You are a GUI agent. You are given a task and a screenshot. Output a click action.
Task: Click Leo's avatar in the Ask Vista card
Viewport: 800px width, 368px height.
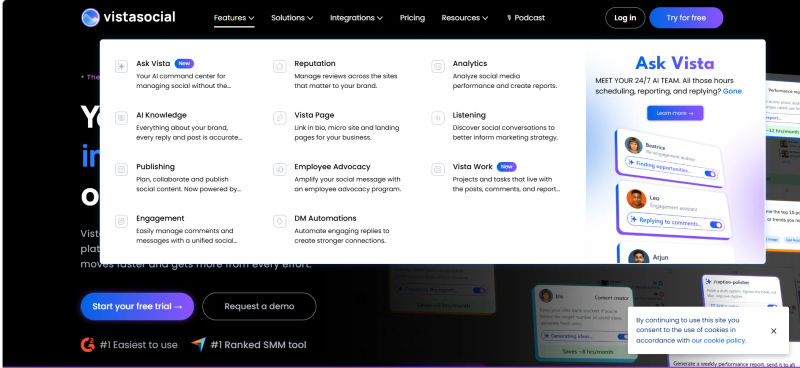(636, 199)
